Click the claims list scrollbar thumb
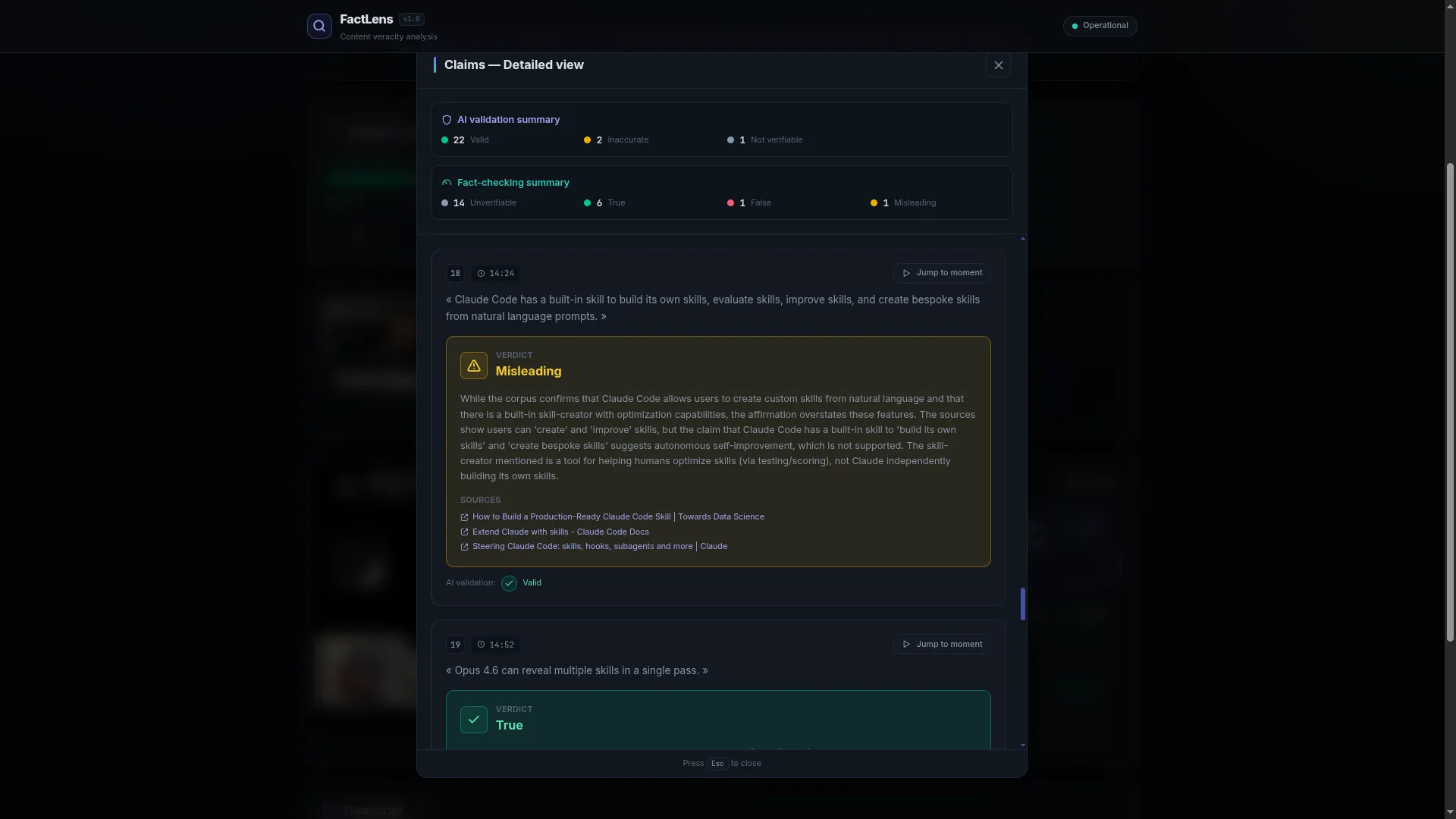The width and height of the screenshot is (1456, 819). pyautogui.click(x=1023, y=604)
